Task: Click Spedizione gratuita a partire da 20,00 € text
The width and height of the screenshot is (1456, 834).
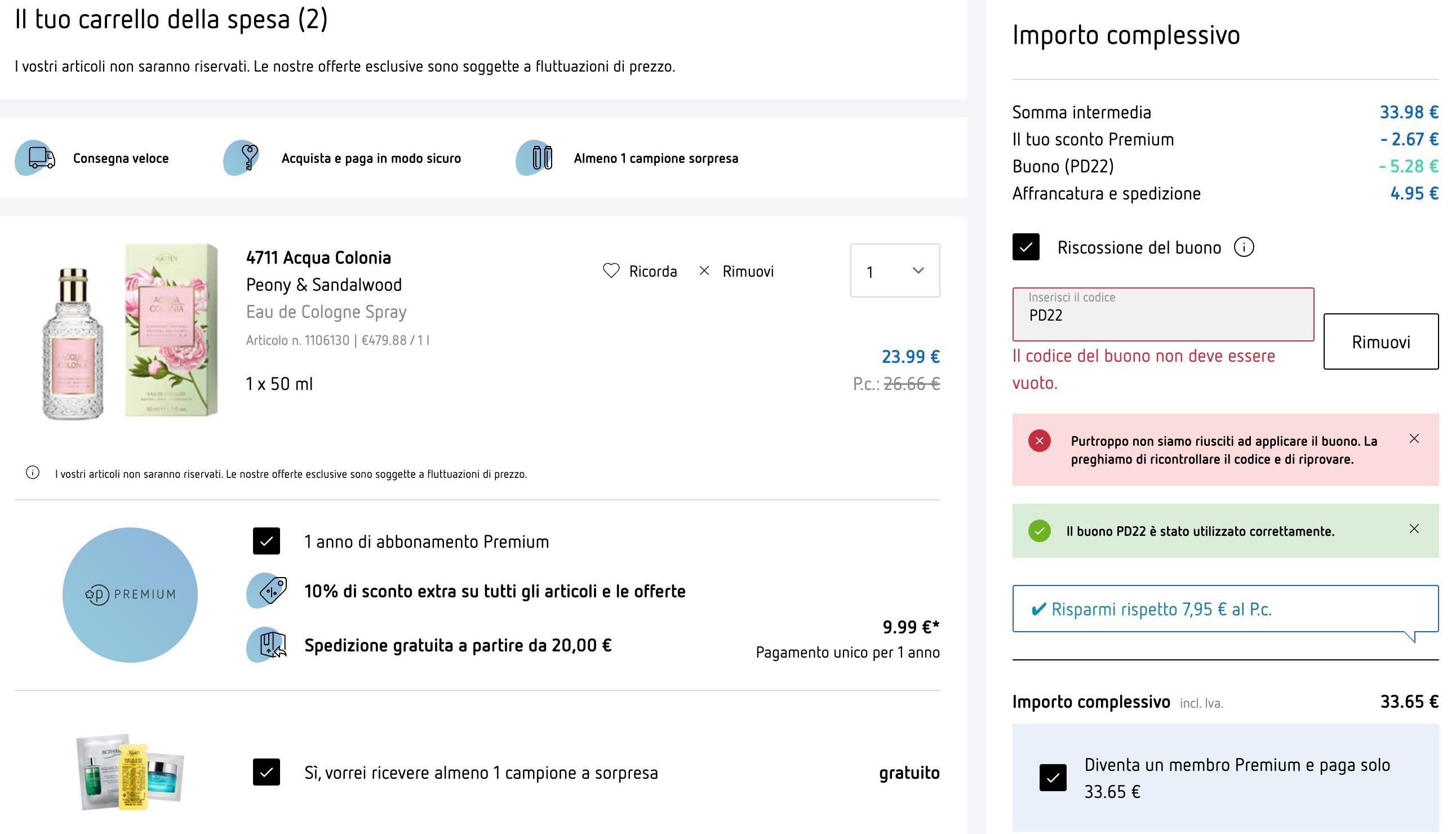Action: pos(458,646)
